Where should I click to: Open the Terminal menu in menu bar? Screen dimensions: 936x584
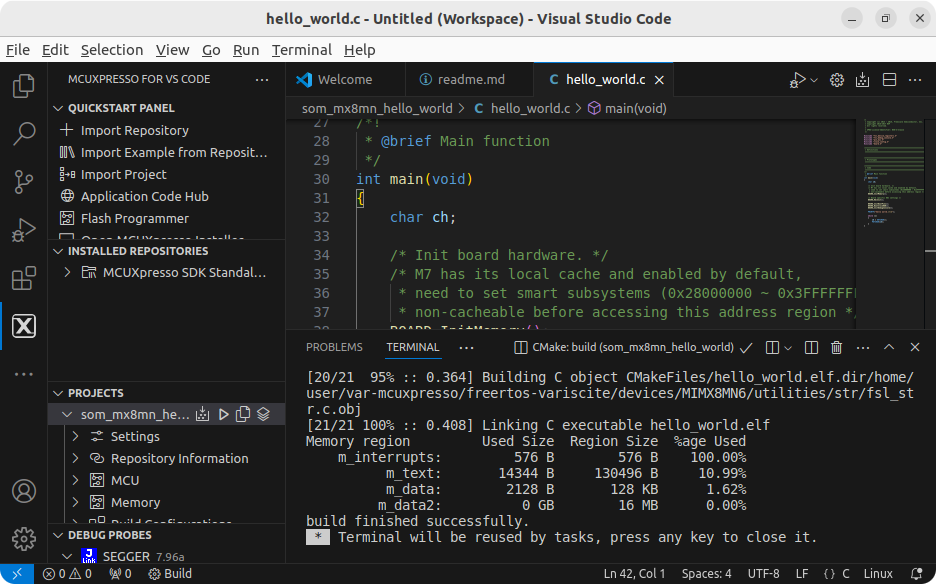301,50
